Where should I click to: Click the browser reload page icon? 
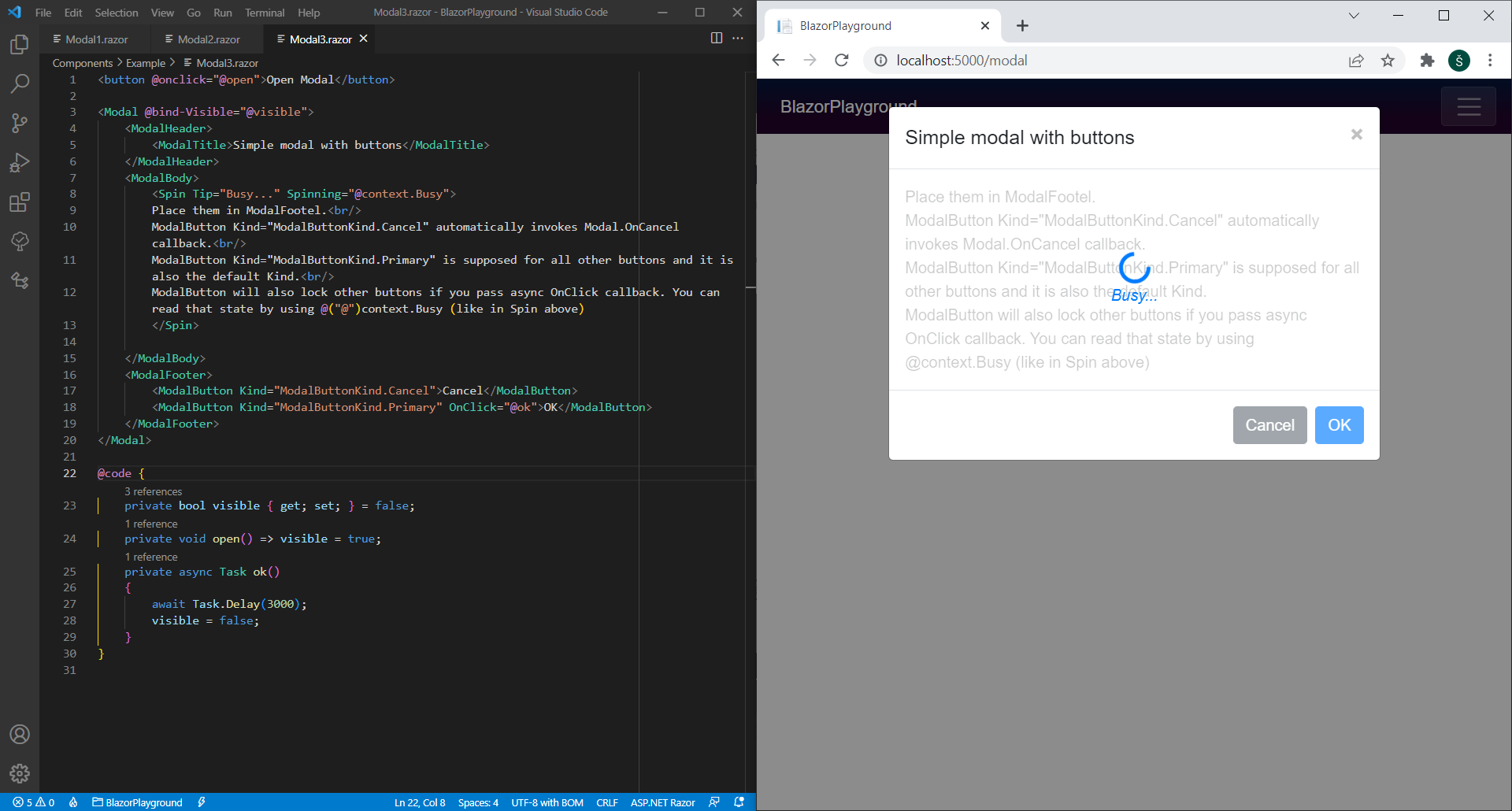point(842,61)
